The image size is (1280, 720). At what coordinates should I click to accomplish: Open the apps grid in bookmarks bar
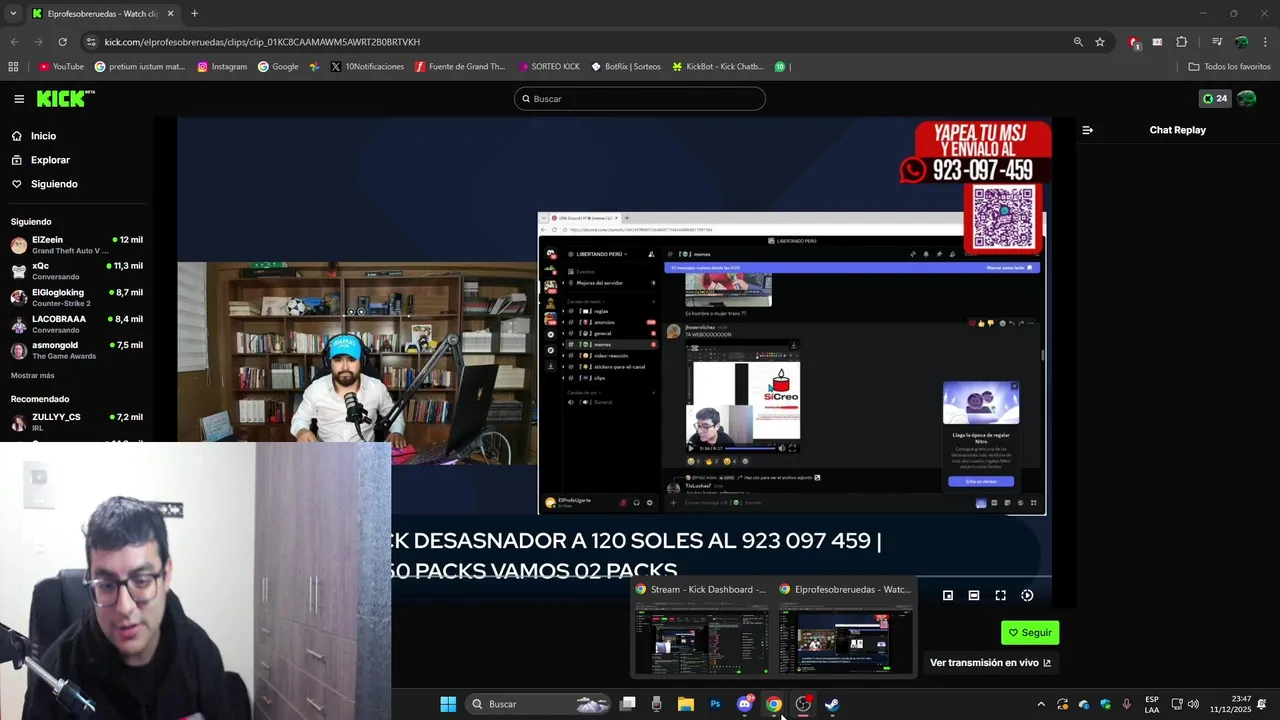click(x=13, y=67)
